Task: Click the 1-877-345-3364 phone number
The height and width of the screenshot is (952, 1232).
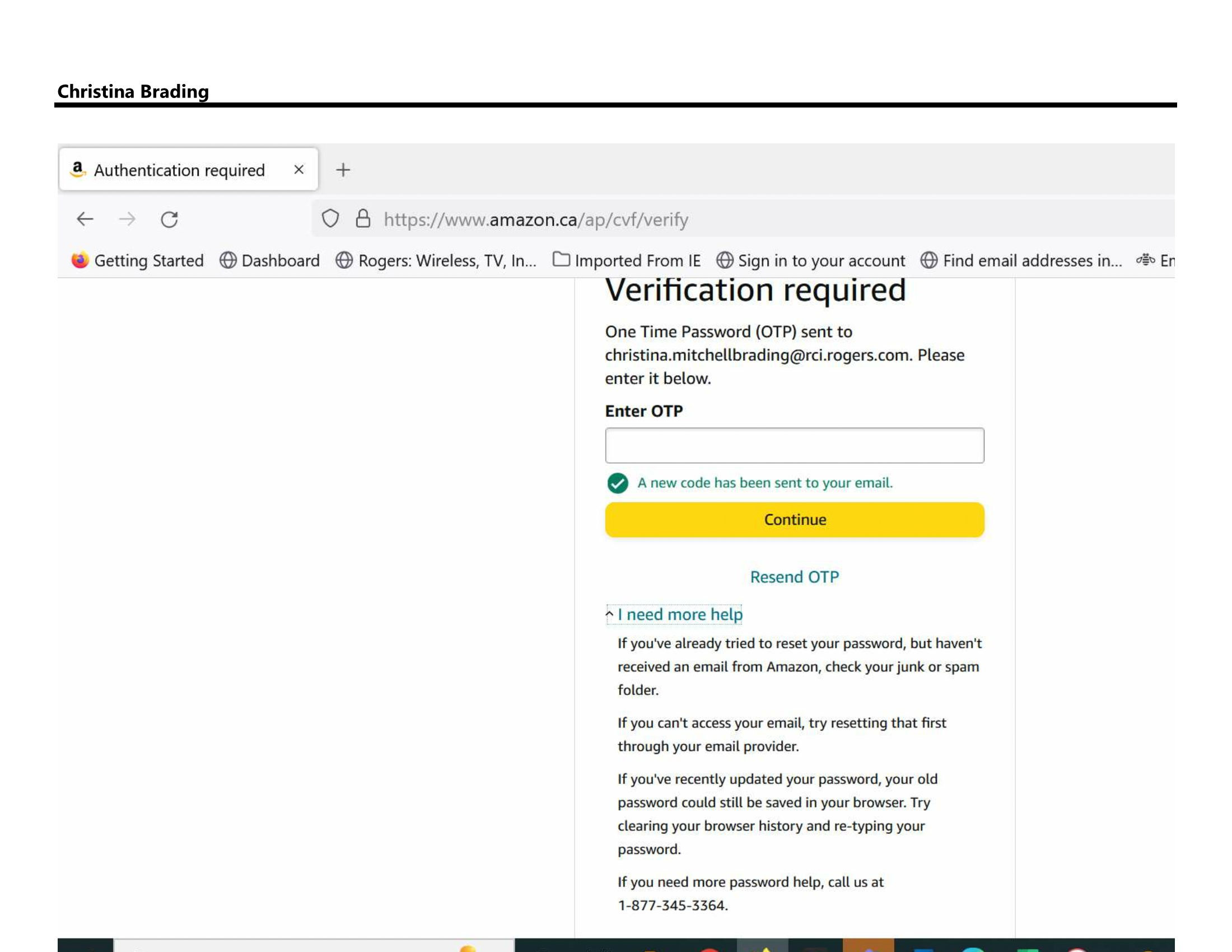Action: pyautogui.click(x=673, y=905)
